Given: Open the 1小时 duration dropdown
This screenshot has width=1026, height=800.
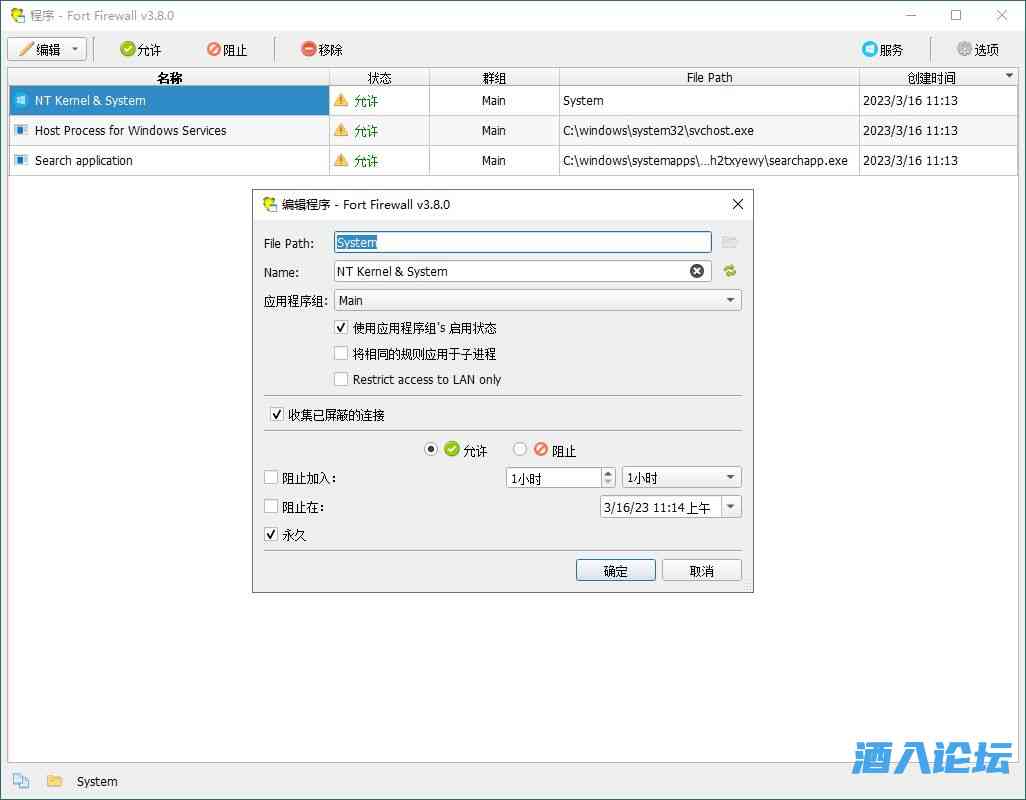Looking at the screenshot, I should (731, 478).
